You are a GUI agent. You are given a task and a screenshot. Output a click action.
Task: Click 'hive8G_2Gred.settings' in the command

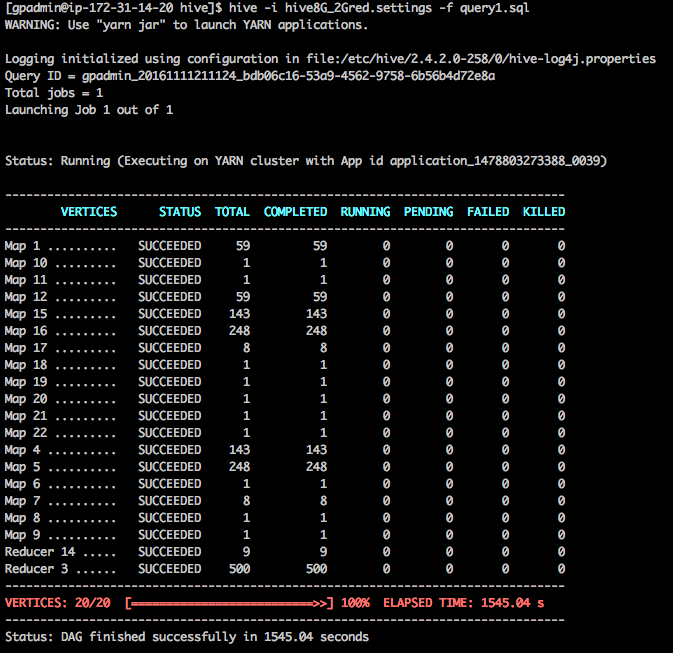pyautogui.click(x=358, y=8)
